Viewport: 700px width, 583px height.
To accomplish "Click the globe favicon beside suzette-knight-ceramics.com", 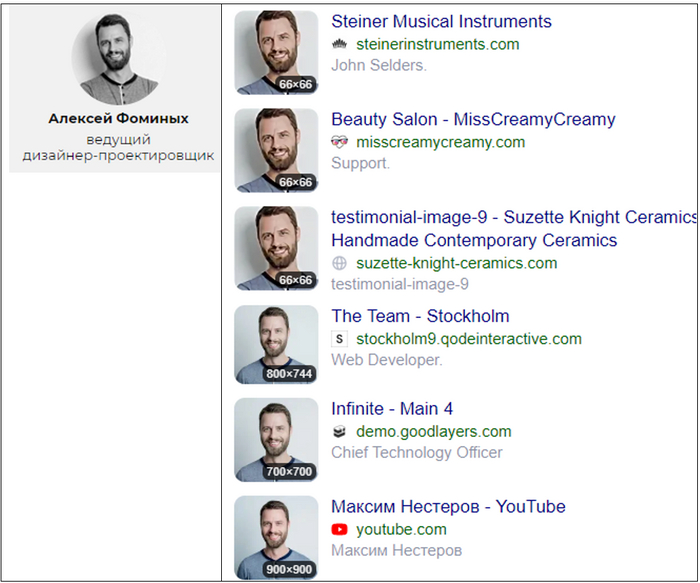I will coord(339,263).
